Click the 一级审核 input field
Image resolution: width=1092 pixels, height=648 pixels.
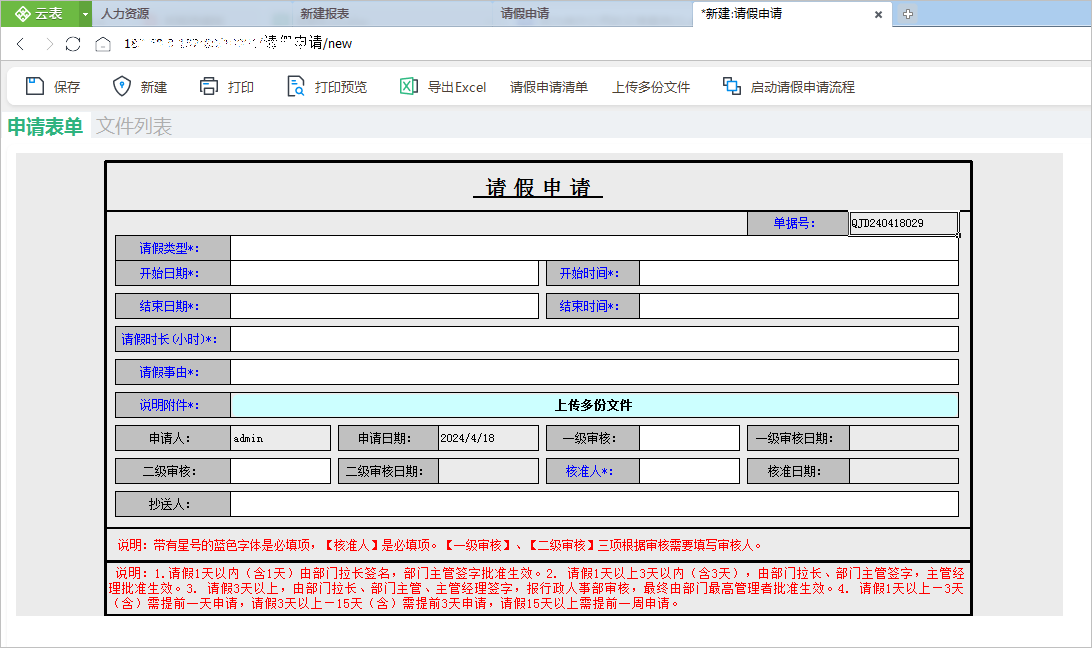689,438
